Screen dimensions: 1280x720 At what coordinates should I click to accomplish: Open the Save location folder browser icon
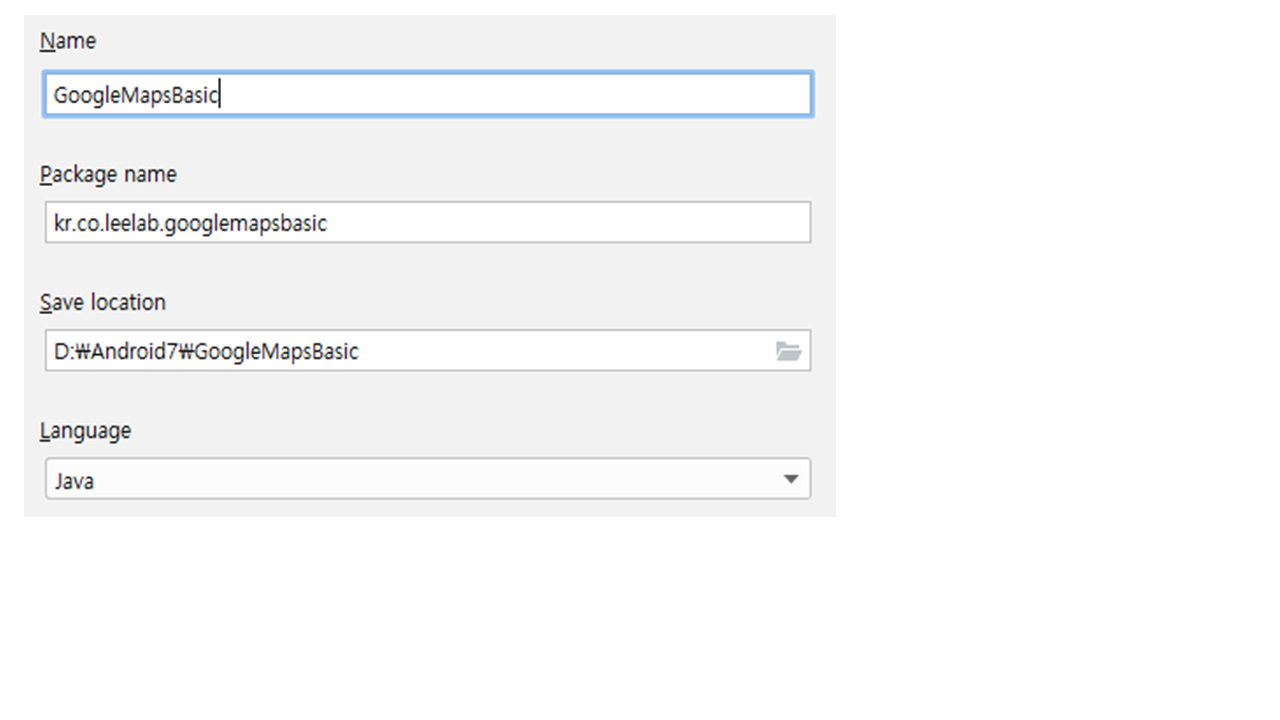click(788, 351)
